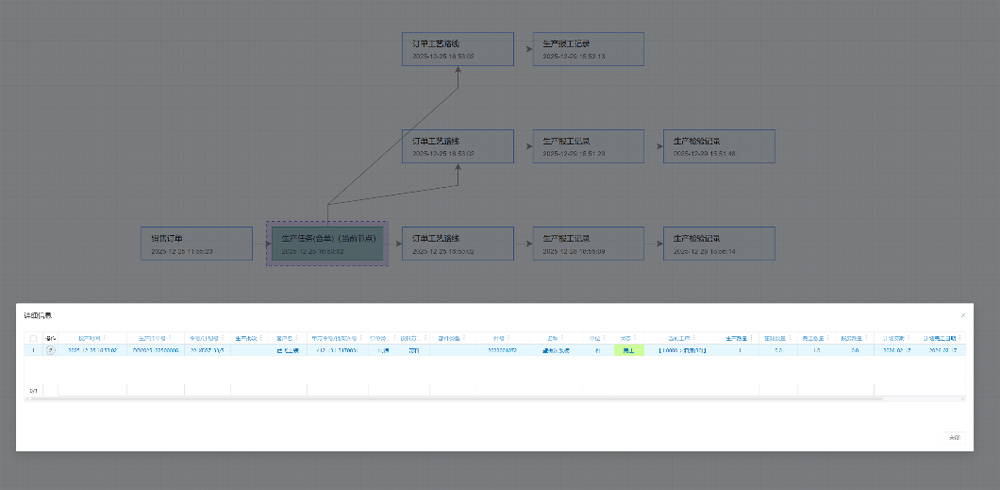Select the 销售订单 node in the flowchart
Viewport: 1000px width, 490px height.
tap(196, 244)
